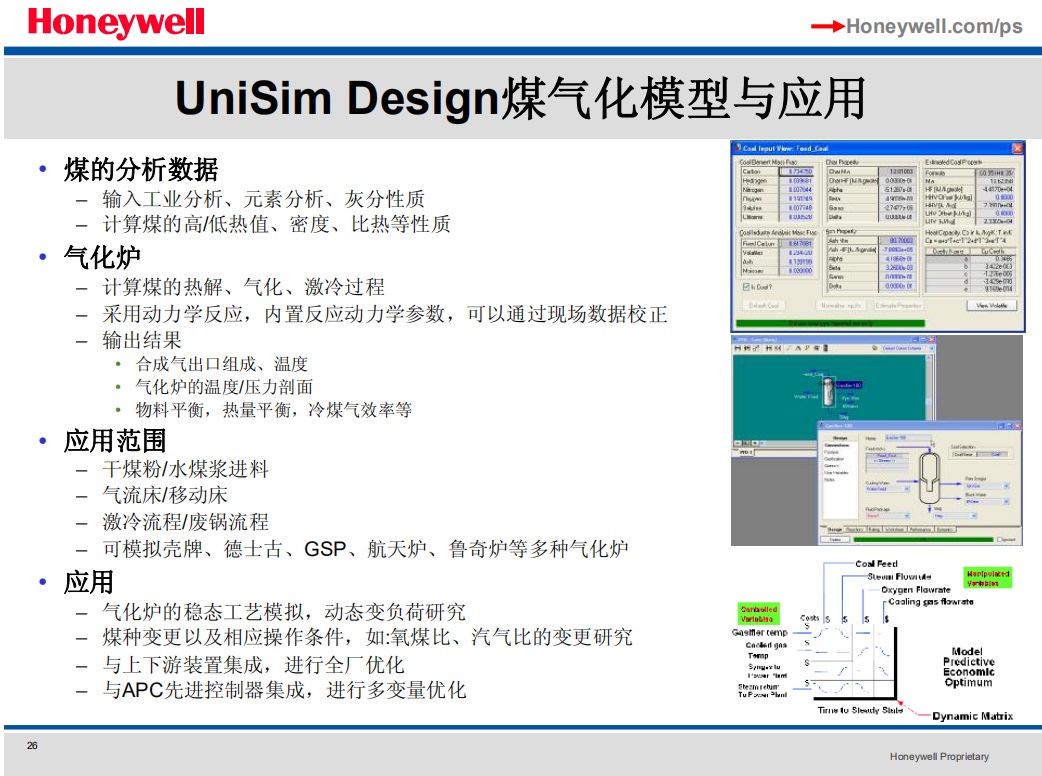The height and width of the screenshot is (776, 1042).
Task: Open the Cooling Water stream dropdown
Action: click(x=906, y=489)
